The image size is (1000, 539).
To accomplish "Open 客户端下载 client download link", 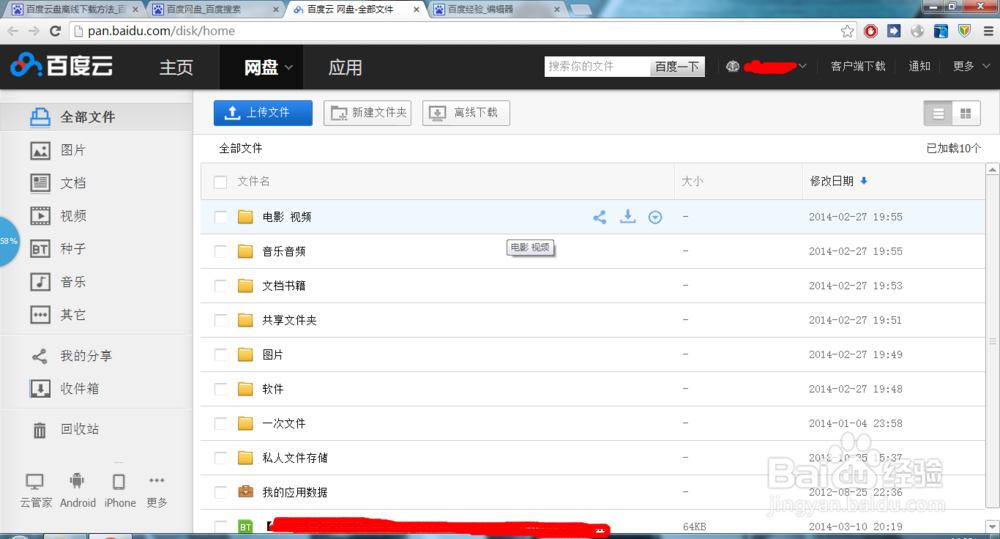I will [x=858, y=66].
